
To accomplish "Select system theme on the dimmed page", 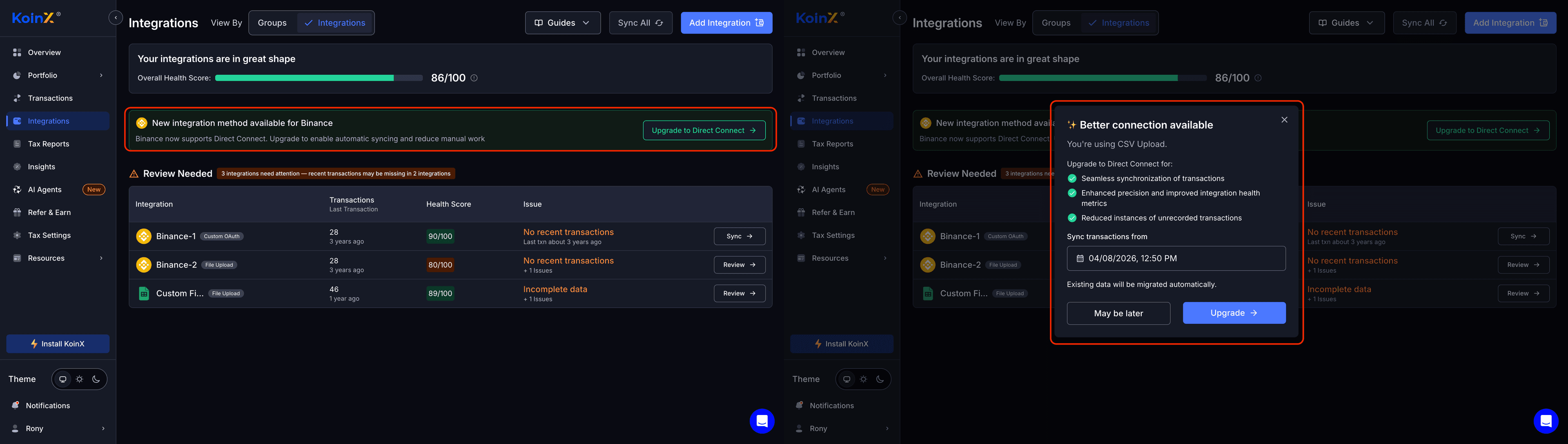I will 847,379.
